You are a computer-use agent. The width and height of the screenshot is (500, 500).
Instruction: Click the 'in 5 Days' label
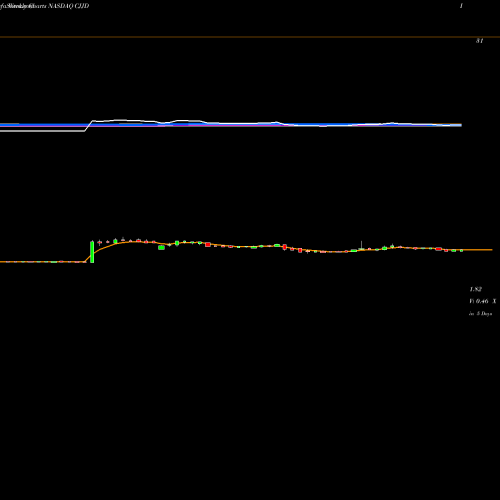(480, 314)
